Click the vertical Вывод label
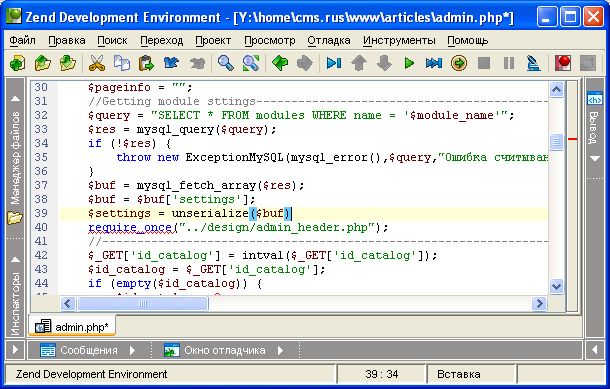610x389 pixels. point(594,128)
